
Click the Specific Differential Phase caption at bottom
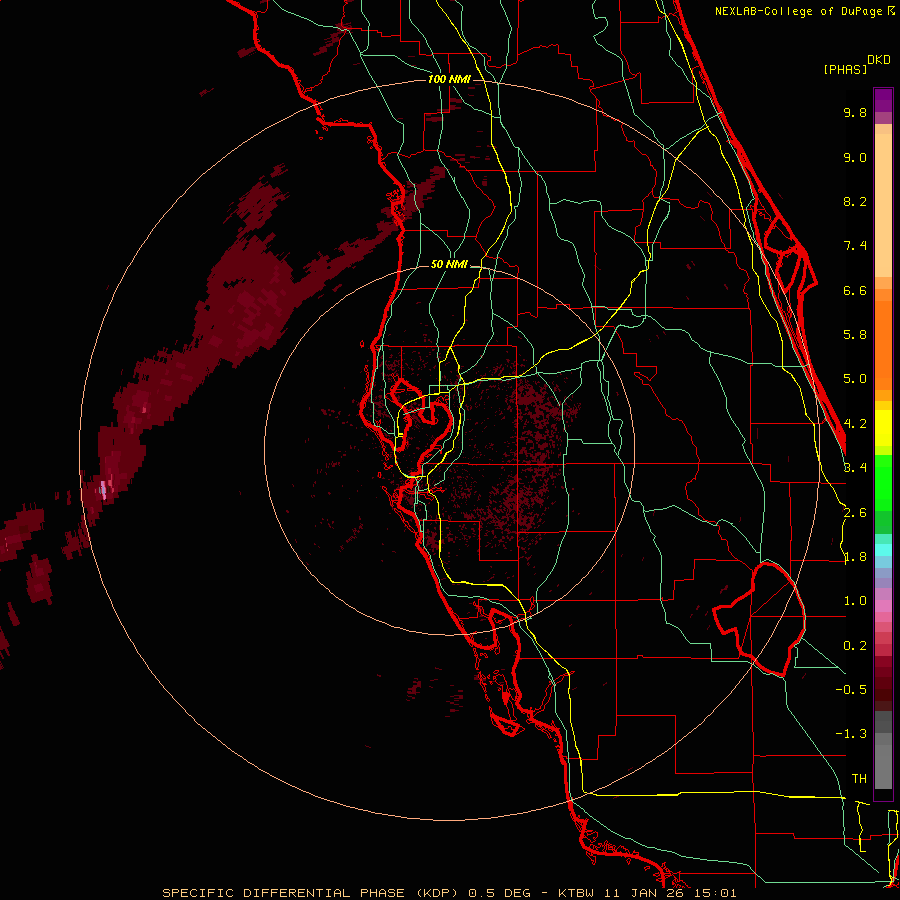449,893
